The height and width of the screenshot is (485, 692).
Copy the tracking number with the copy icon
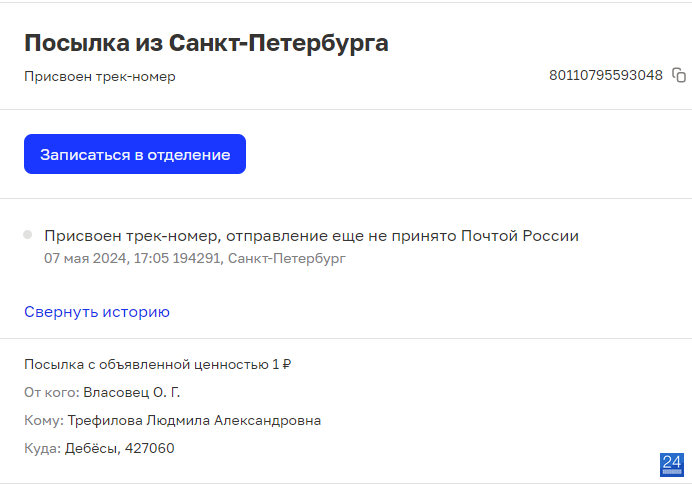pyautogui.click(x=679, y=75)
